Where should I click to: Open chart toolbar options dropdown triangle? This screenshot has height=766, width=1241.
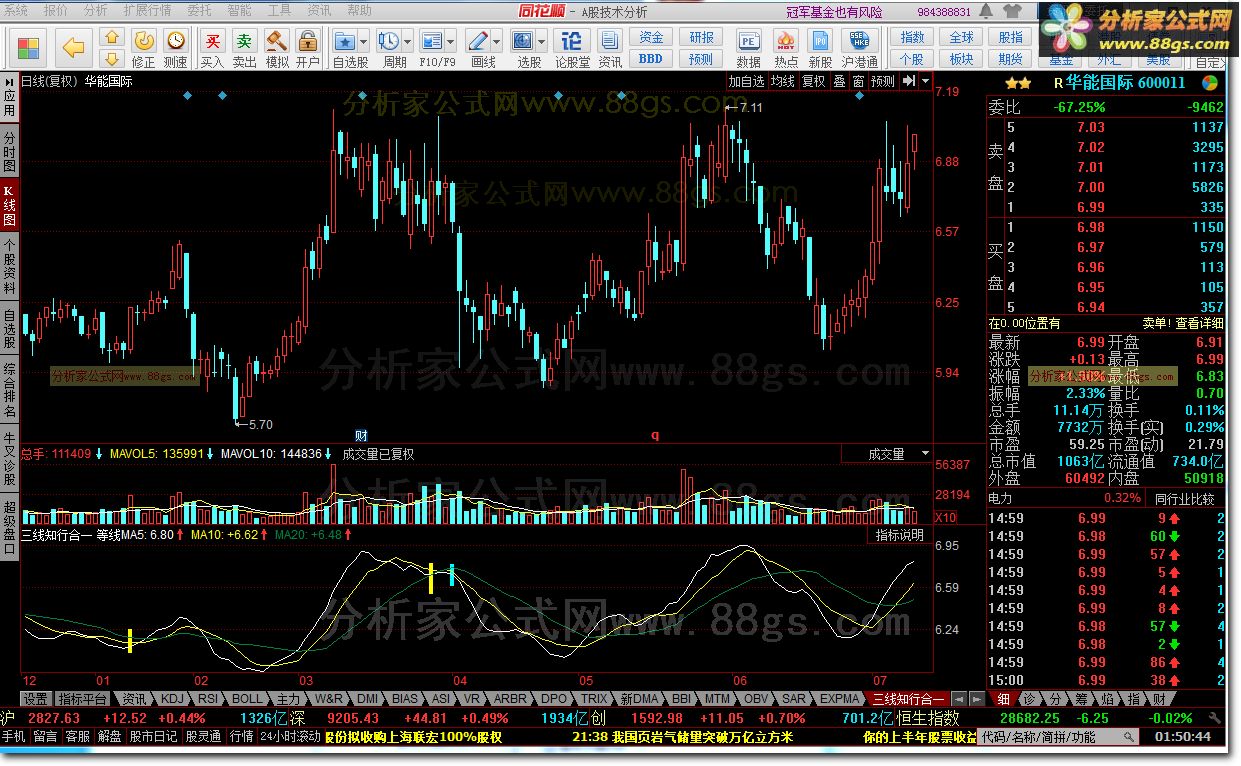pyautogui.click(x=926, y=81)
